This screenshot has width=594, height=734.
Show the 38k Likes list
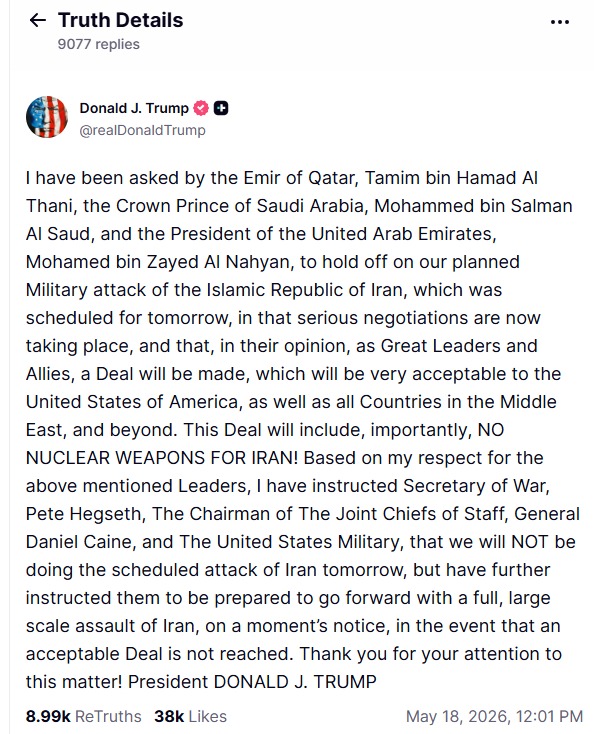coord(191,716)
